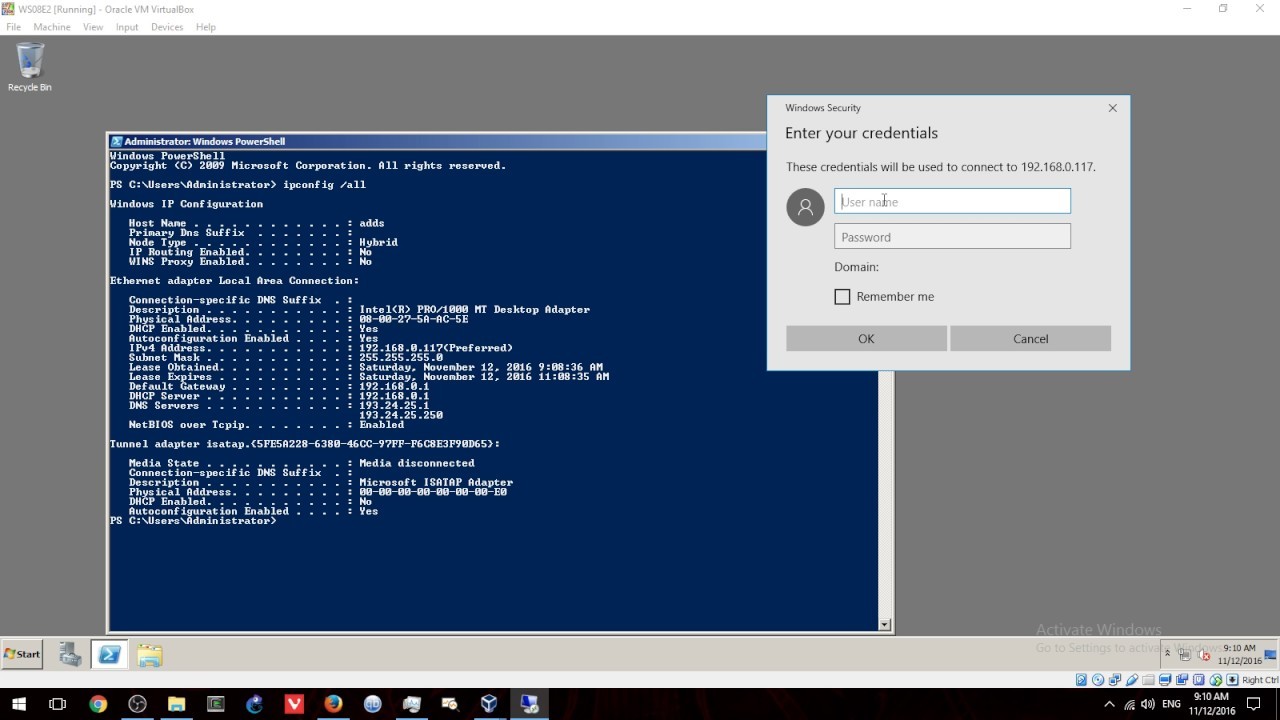1280x720 pixels.
Task: Click the VirtualBox optical disc indicator
Action: [1098, 680]
